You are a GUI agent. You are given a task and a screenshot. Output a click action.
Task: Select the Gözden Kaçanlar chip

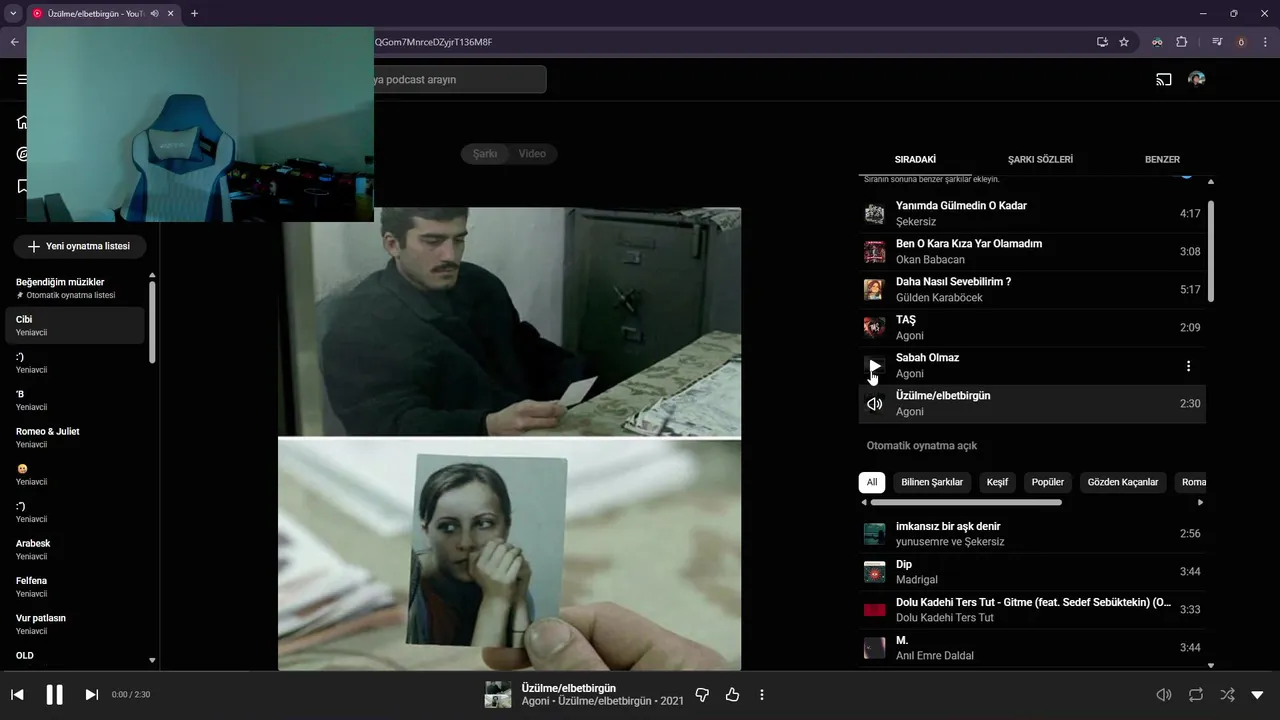click(x=1123, y=482)
